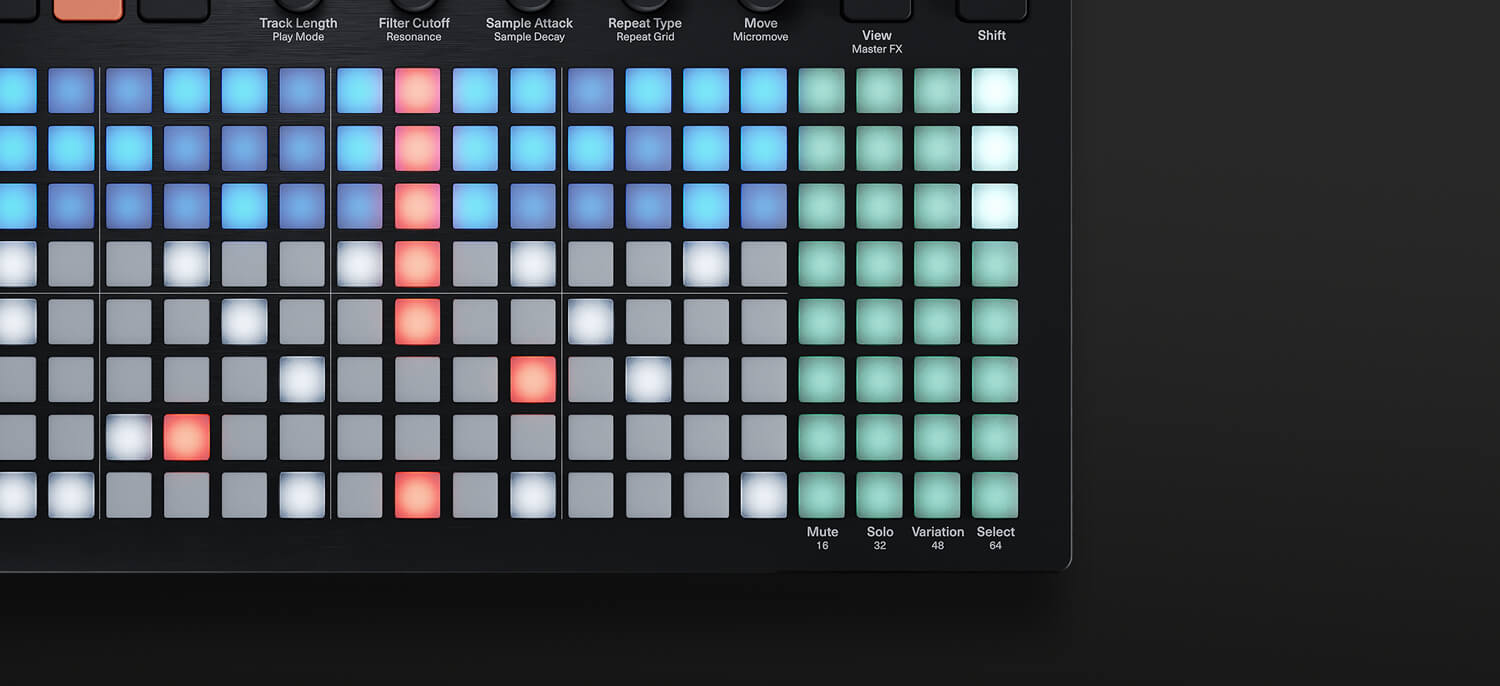Tap the green pad directly above Variation label
This screenshot has height=686, width=1500.
(x=937, y=495)
